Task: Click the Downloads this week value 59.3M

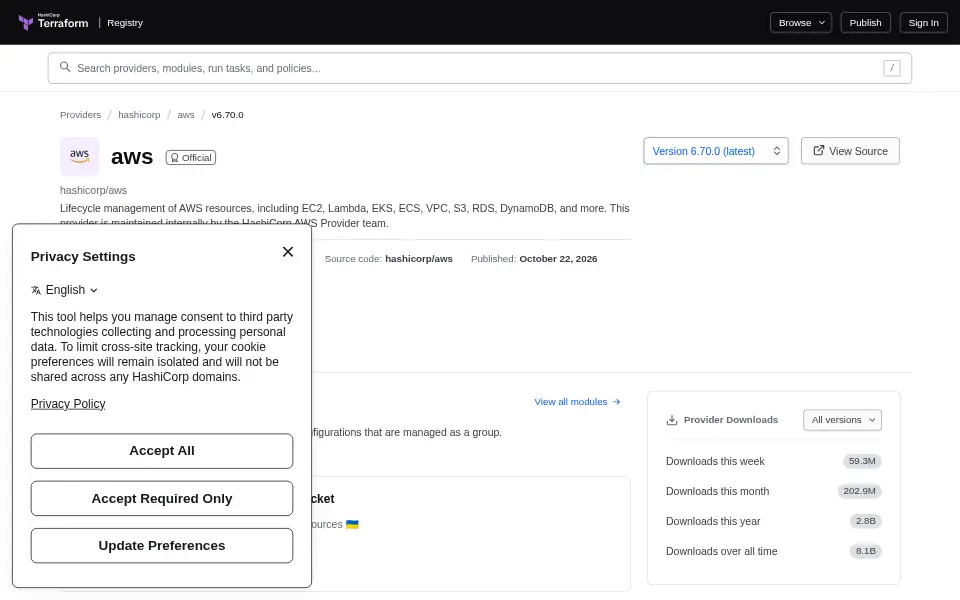Action: coord(862,461)
